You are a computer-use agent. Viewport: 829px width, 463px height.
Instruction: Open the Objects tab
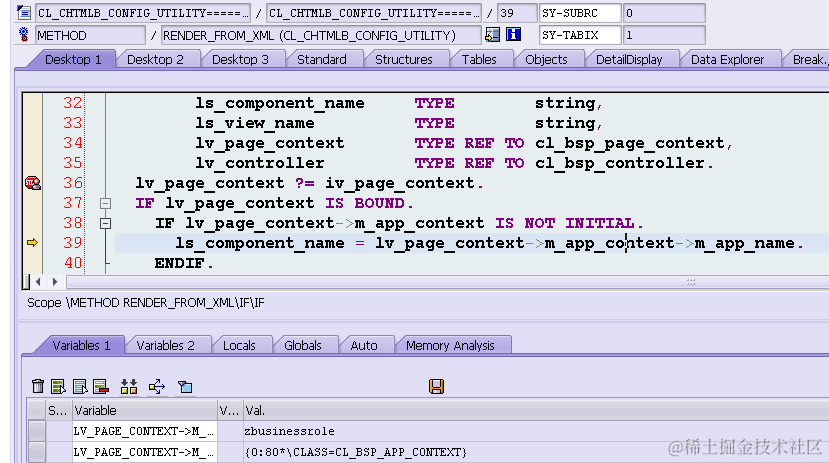[x=546, y=59]
